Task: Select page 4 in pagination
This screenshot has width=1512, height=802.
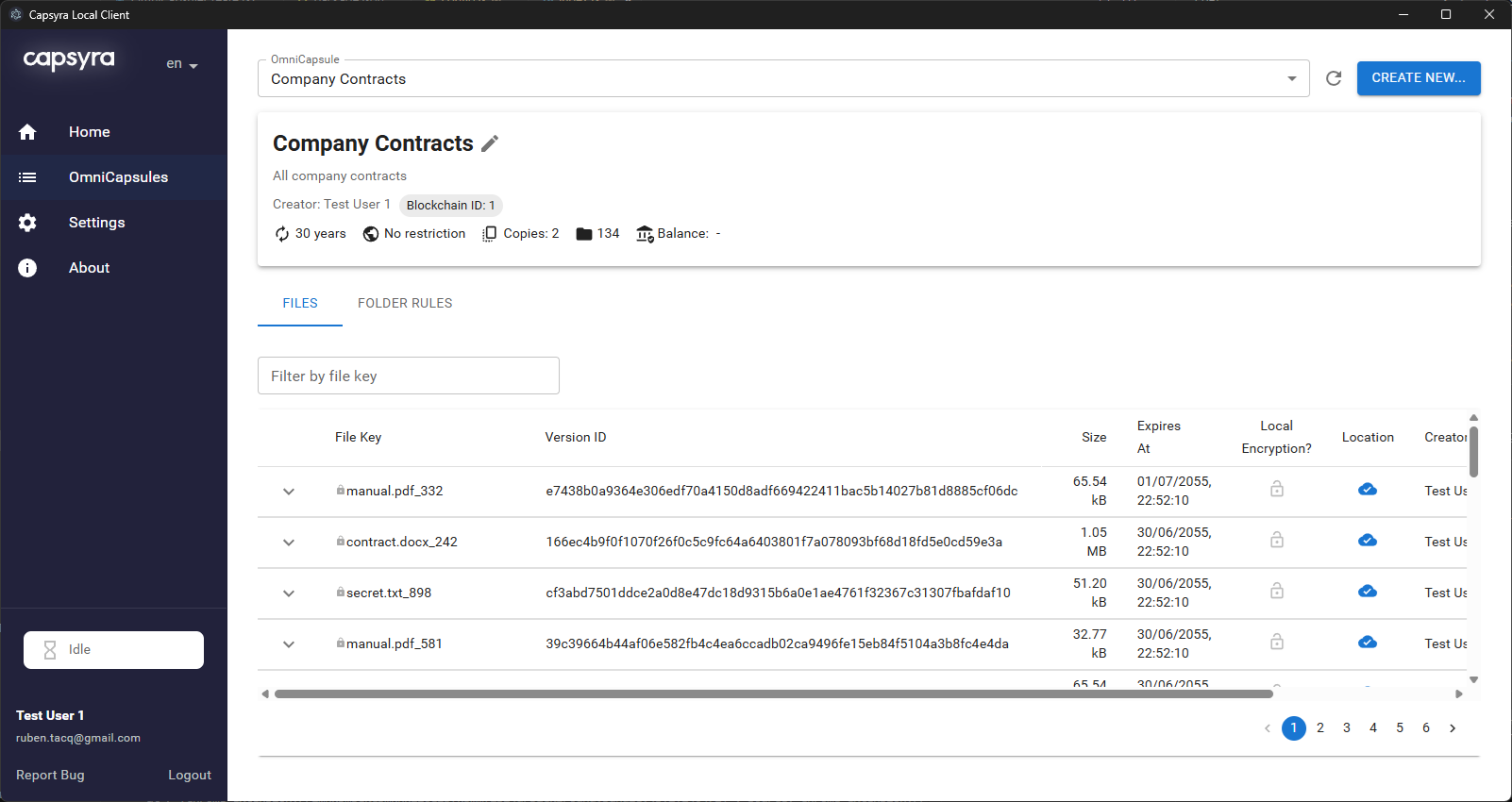Action: tap(1373, 728)
